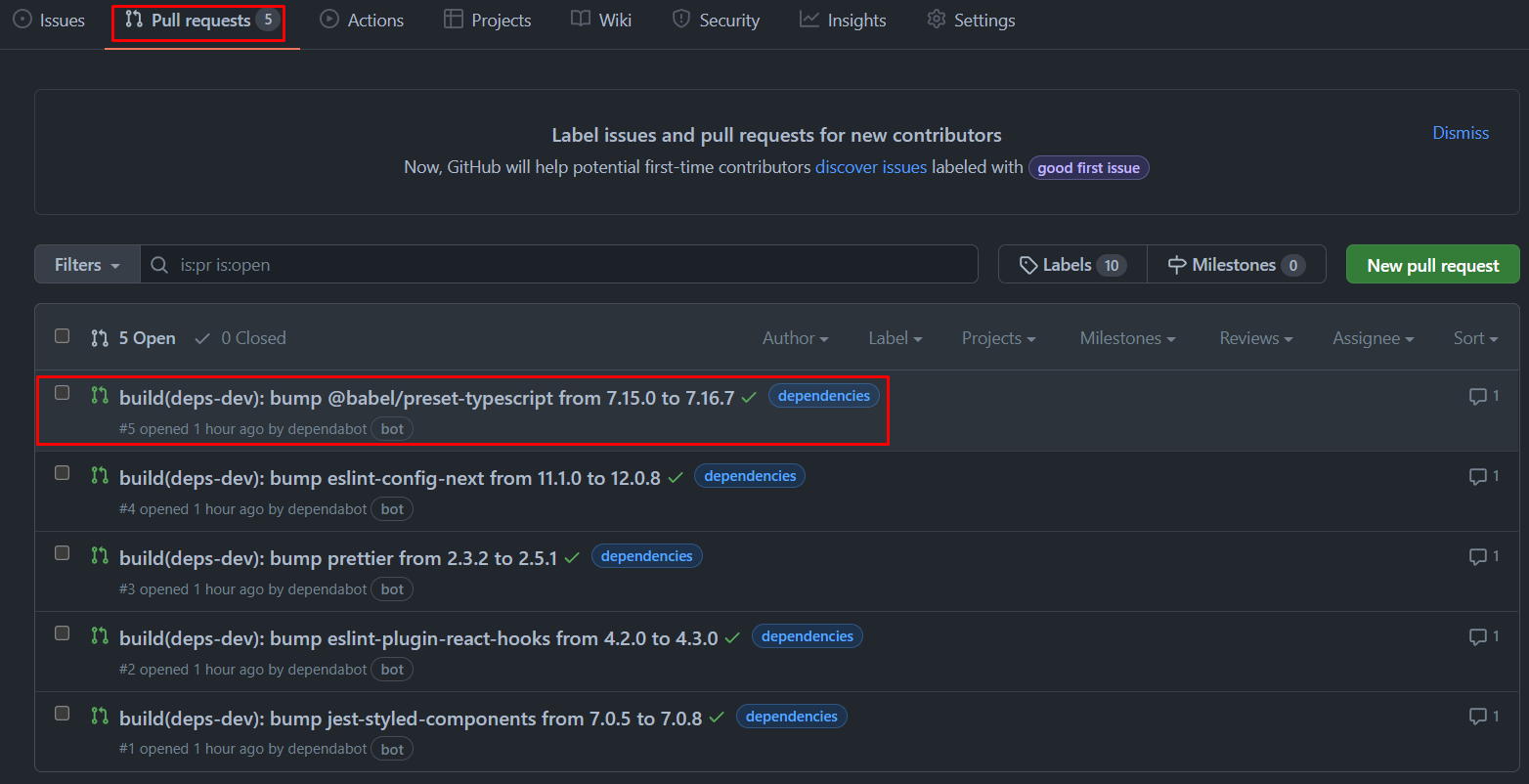Open the eslint-plugin-react-hooks bump pull request

click(x=418, y=638)
